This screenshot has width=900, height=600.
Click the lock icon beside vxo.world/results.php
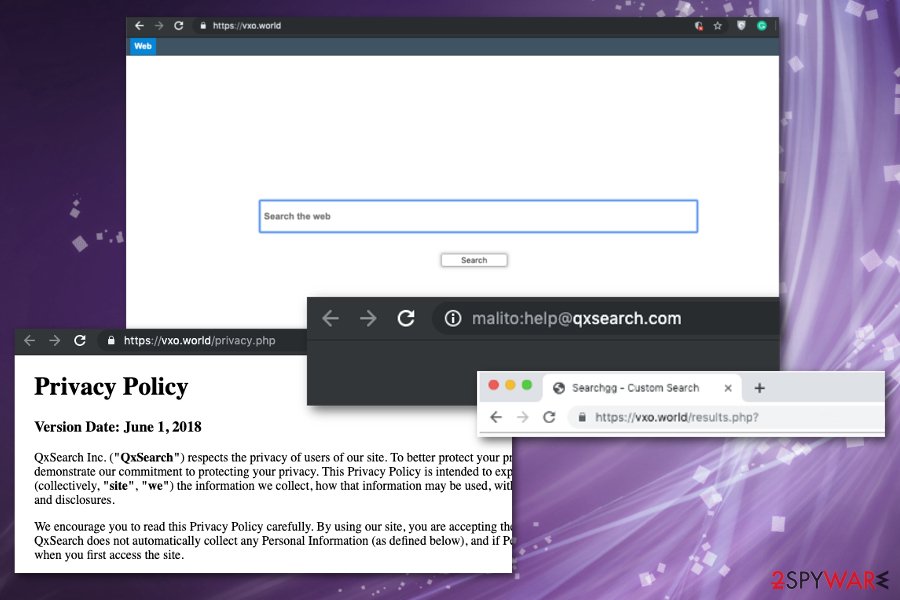click(x=582, y=417)
